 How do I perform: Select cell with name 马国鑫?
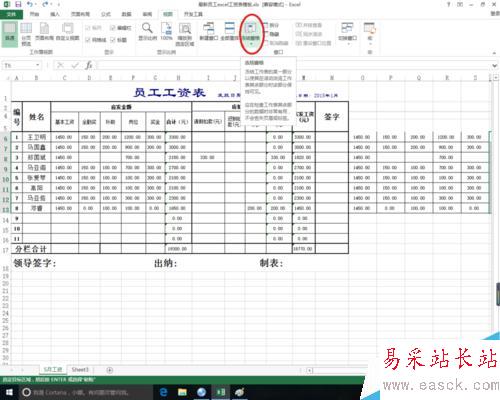(x=37, y=147)
